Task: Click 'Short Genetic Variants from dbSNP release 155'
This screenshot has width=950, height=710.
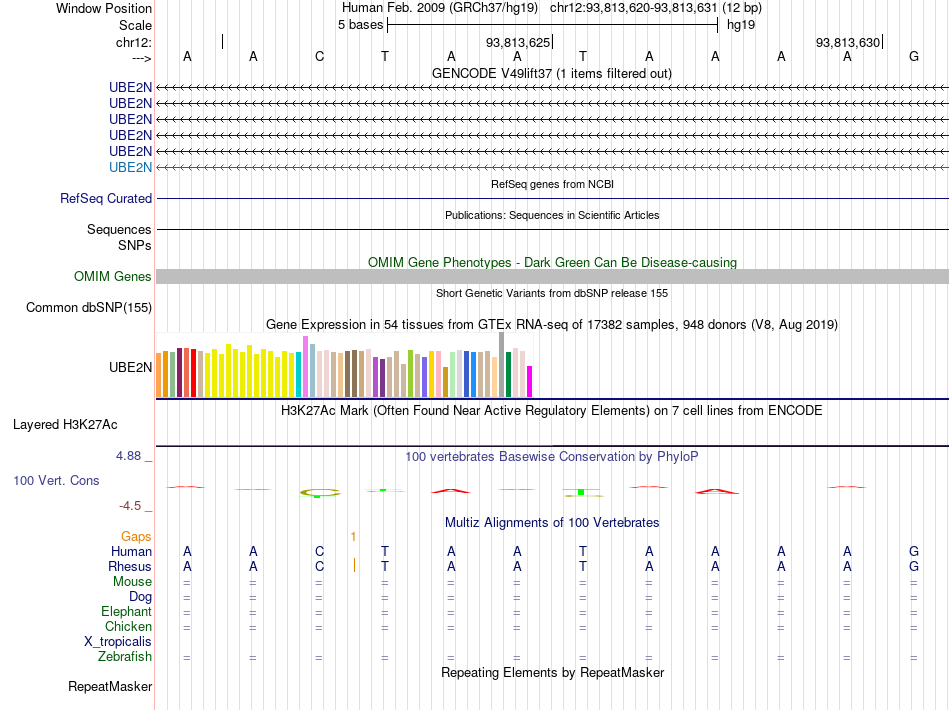Action: [552, 293]
